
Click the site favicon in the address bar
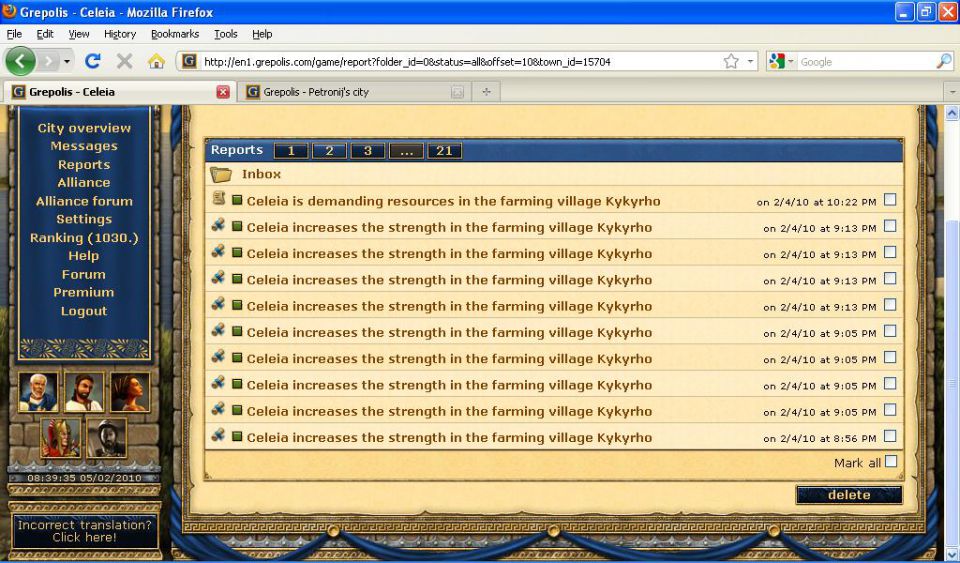click(189, 61)
